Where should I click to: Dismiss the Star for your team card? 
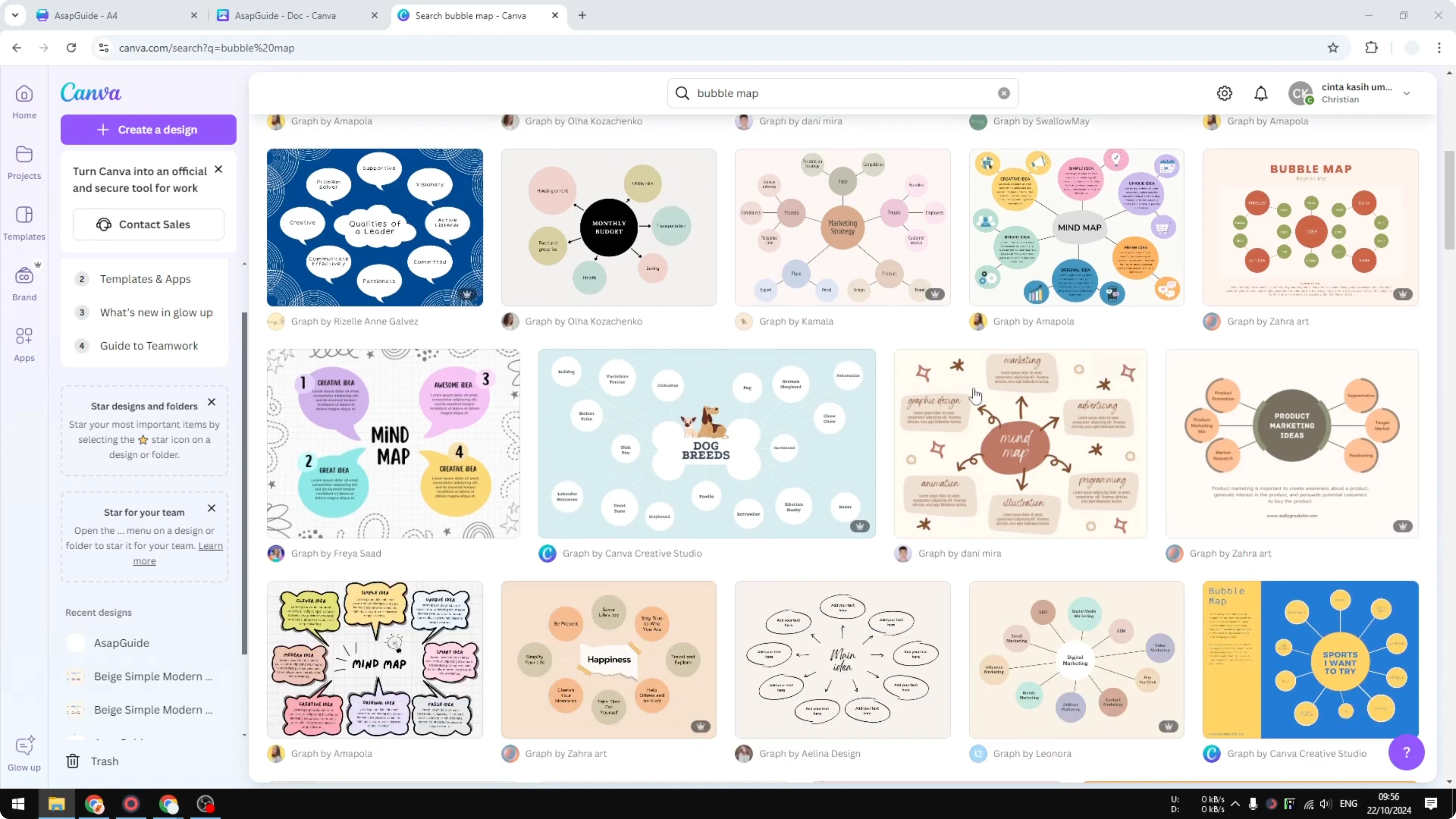(x=211, y=508)
